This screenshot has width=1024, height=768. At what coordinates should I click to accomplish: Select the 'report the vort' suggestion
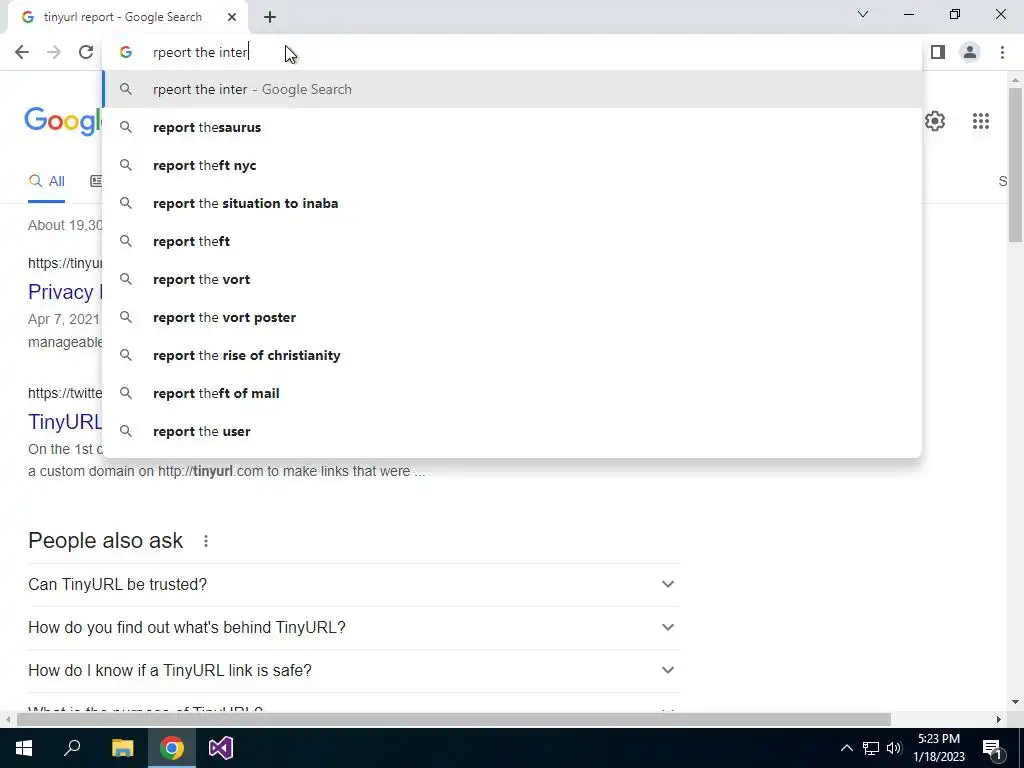click(513, 279)
